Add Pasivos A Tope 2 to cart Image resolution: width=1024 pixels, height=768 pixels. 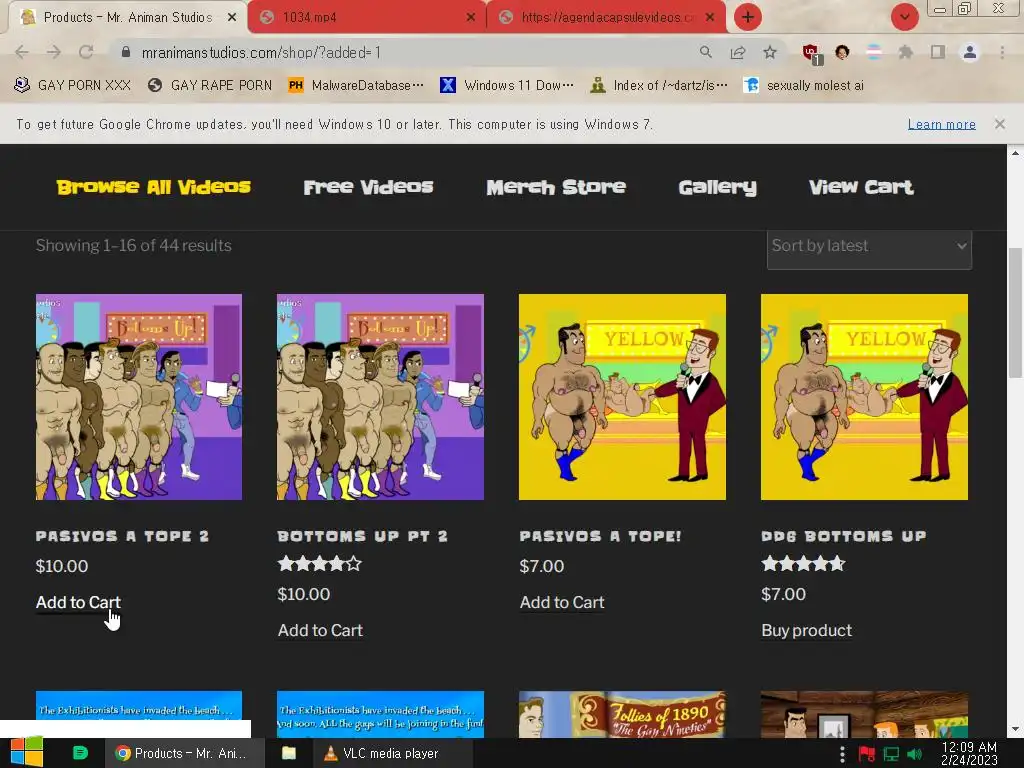coord(78,602)
